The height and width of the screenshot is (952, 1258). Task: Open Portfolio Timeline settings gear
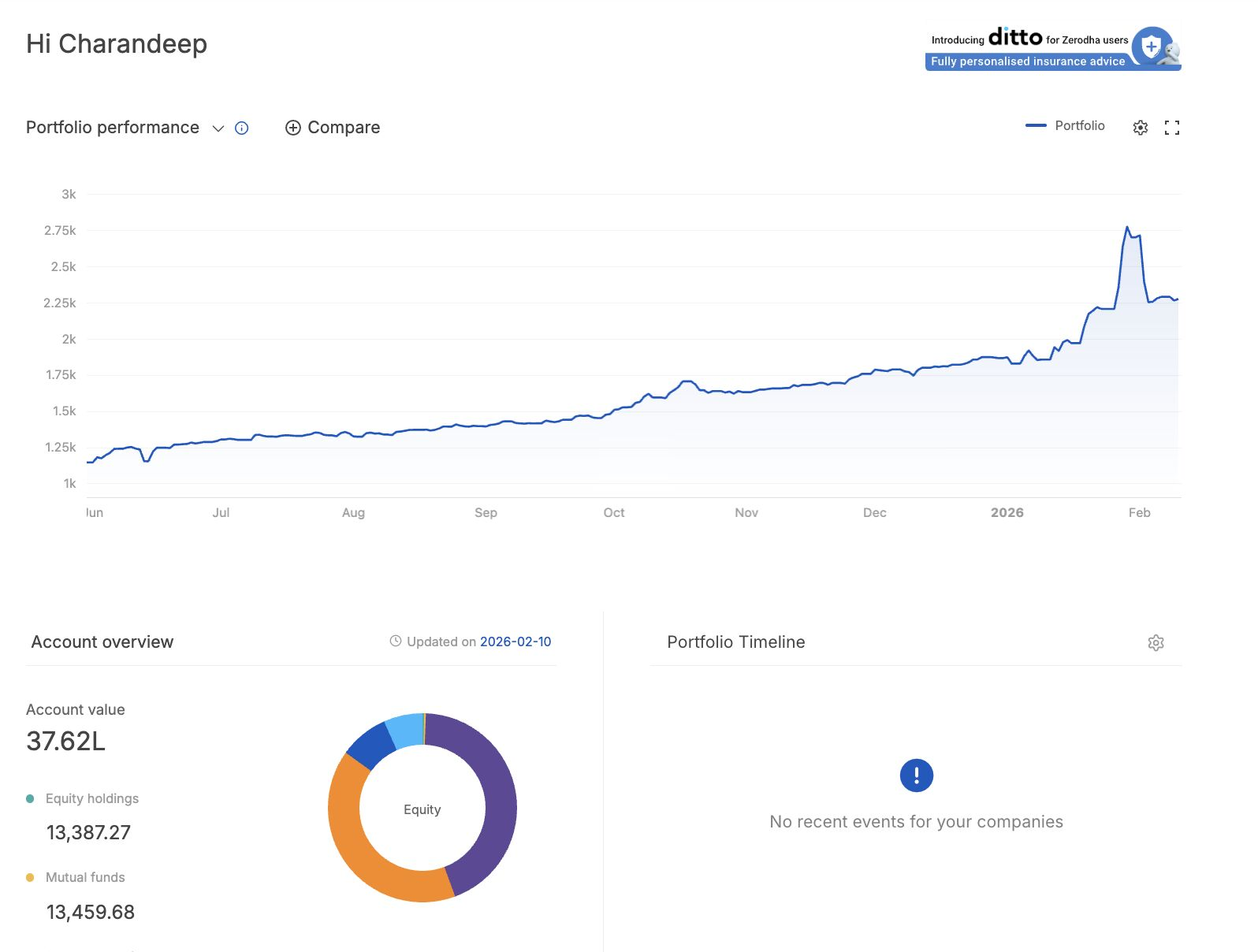[x=1156, y=643]
